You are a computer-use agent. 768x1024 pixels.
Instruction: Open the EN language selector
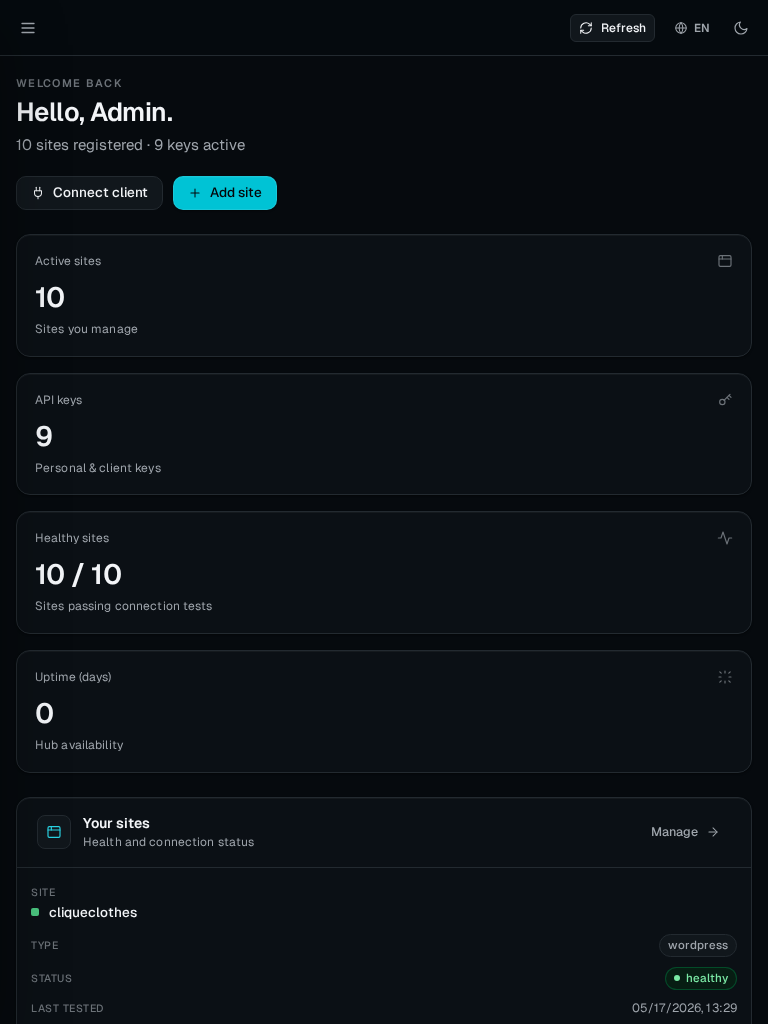tap(692, 28)
